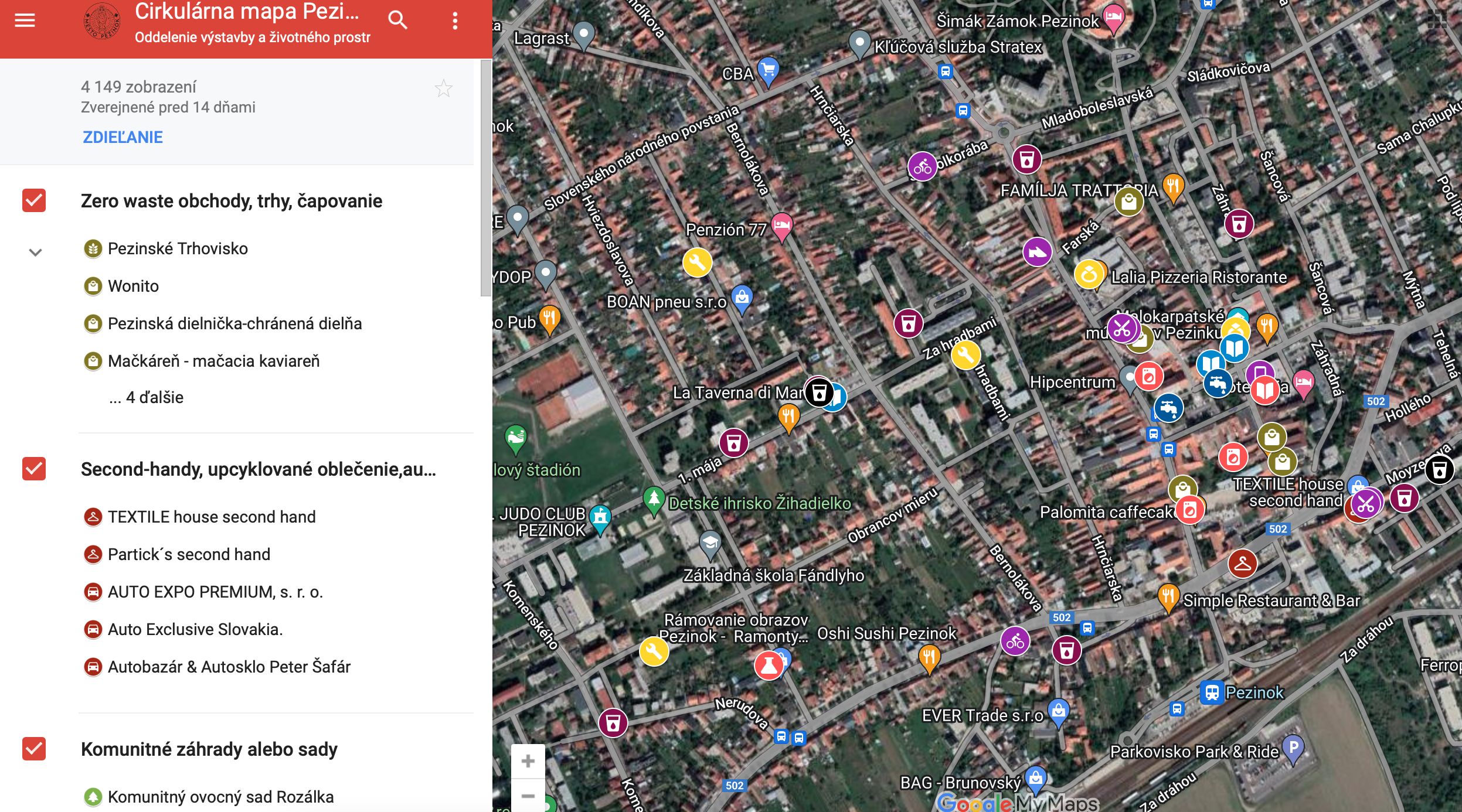The height and width of the screenshot is (812, 1462).
Task: Click red clothes hanger marker
Action: click(x=1242, y=564)
